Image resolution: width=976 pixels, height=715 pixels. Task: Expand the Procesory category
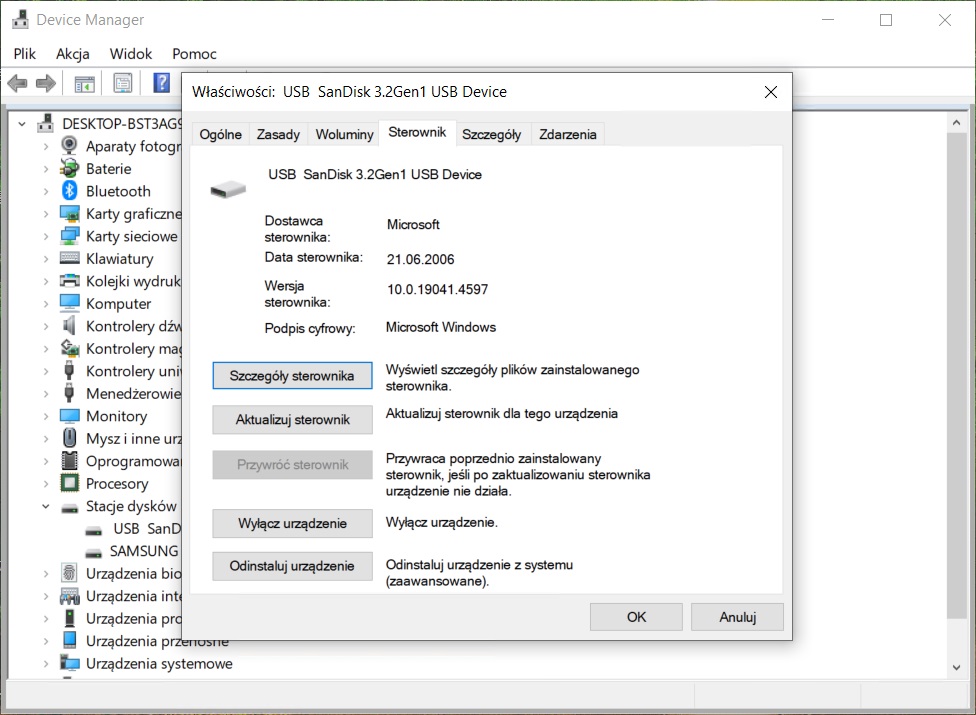coord(45,484)
